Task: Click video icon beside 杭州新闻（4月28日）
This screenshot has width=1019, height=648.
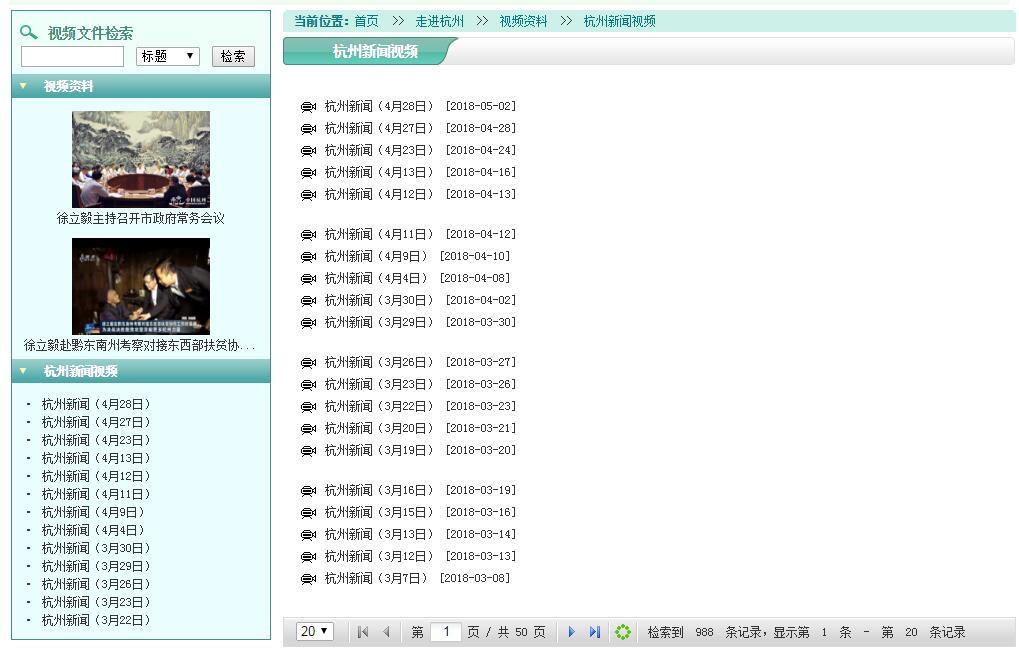Action: pos(309,107)
